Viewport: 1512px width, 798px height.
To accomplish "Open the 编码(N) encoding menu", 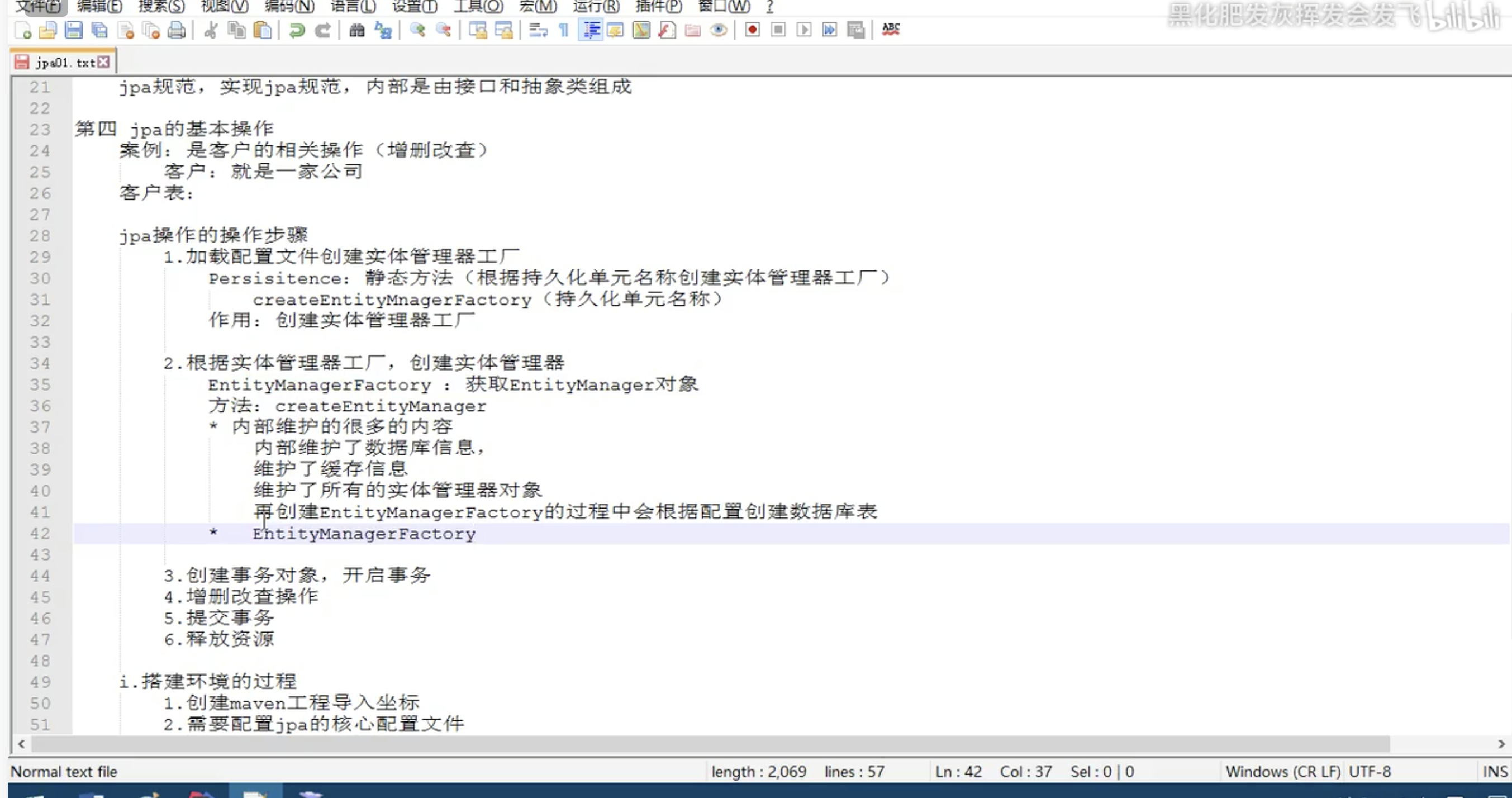I will tap(289, 7).
